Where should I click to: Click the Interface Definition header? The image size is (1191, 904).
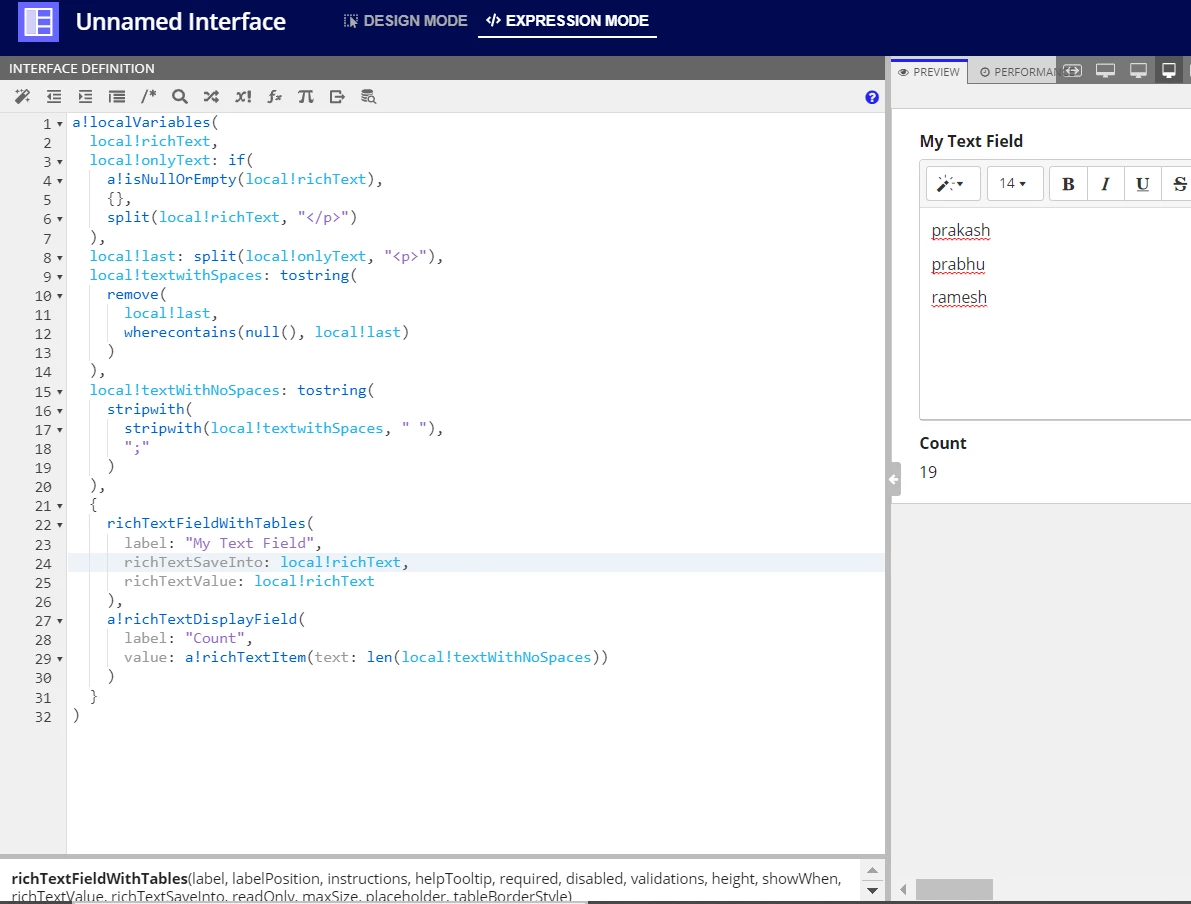(x=81, y=68)
